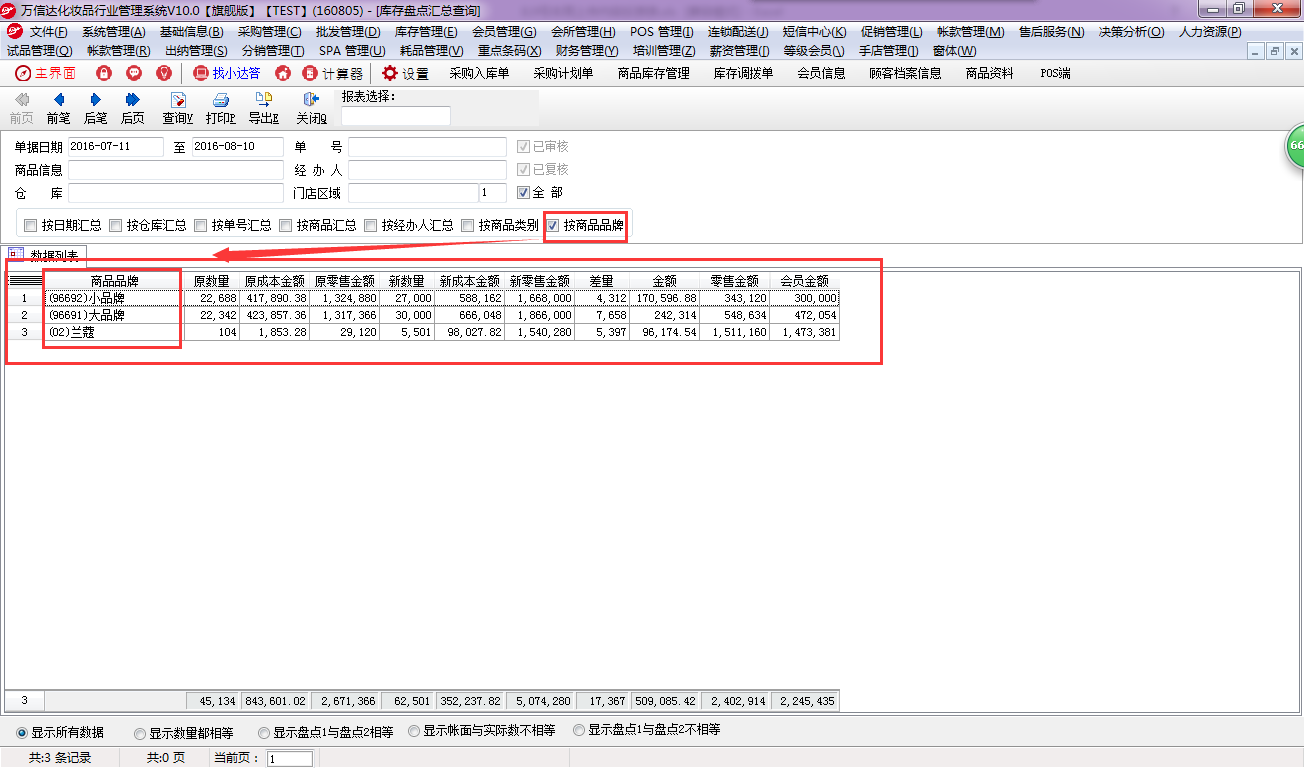Go to 后笔 next record

pyautogui.click(x=95, y=108)
